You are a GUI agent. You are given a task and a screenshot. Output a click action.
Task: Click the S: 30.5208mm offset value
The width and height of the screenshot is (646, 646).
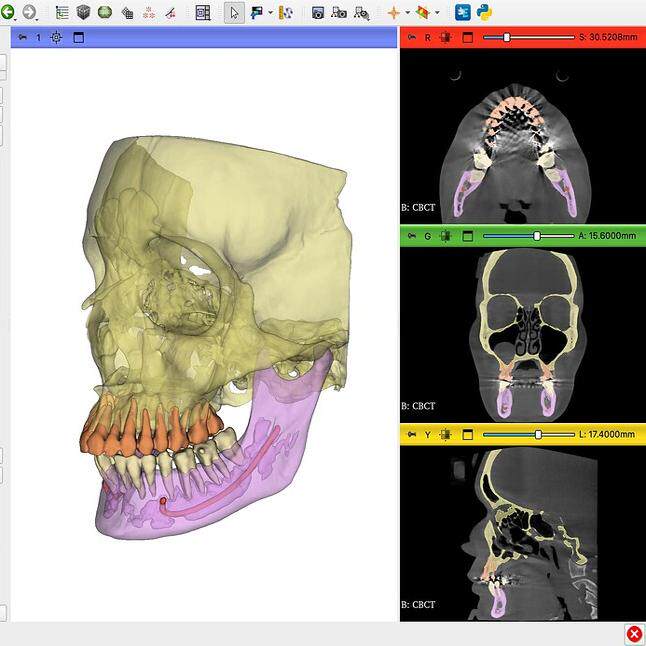point(608,37)
